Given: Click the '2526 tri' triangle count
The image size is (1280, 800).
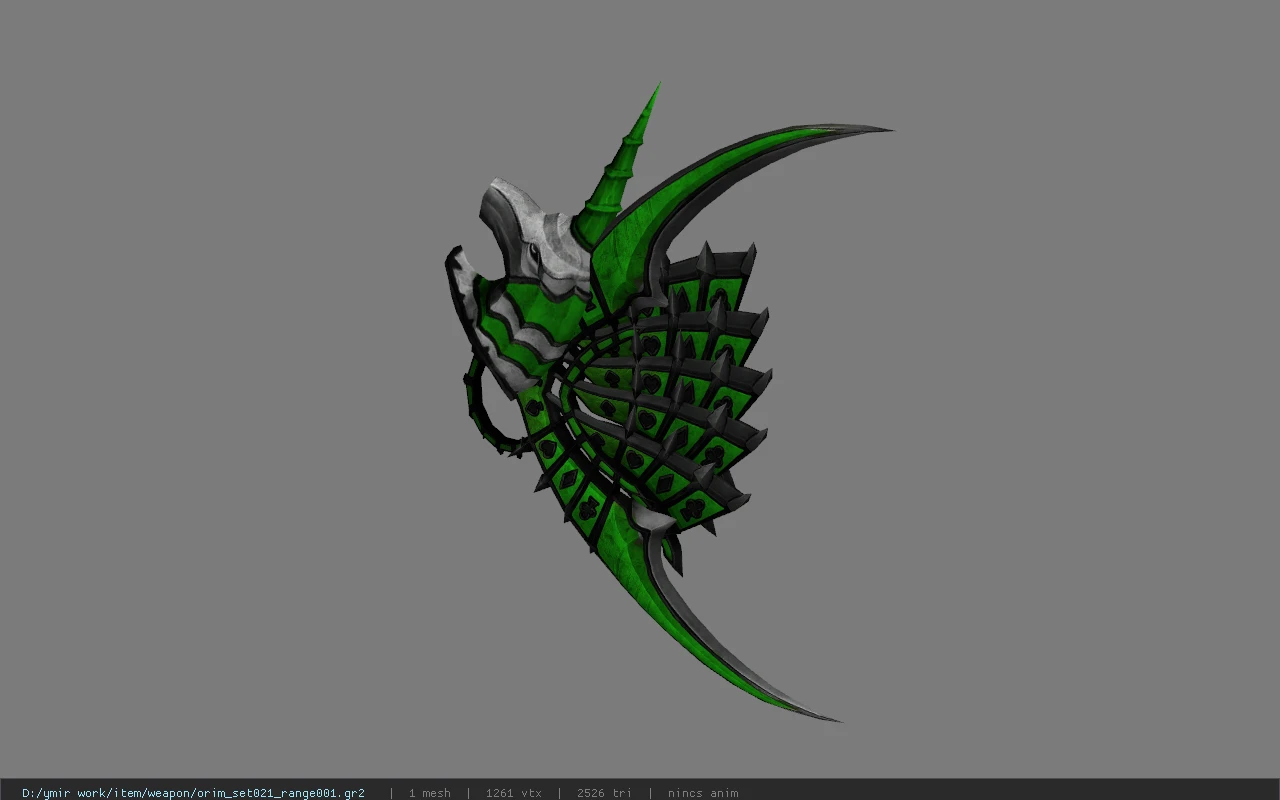Looking at the screenshot, I should click(604, 793).
